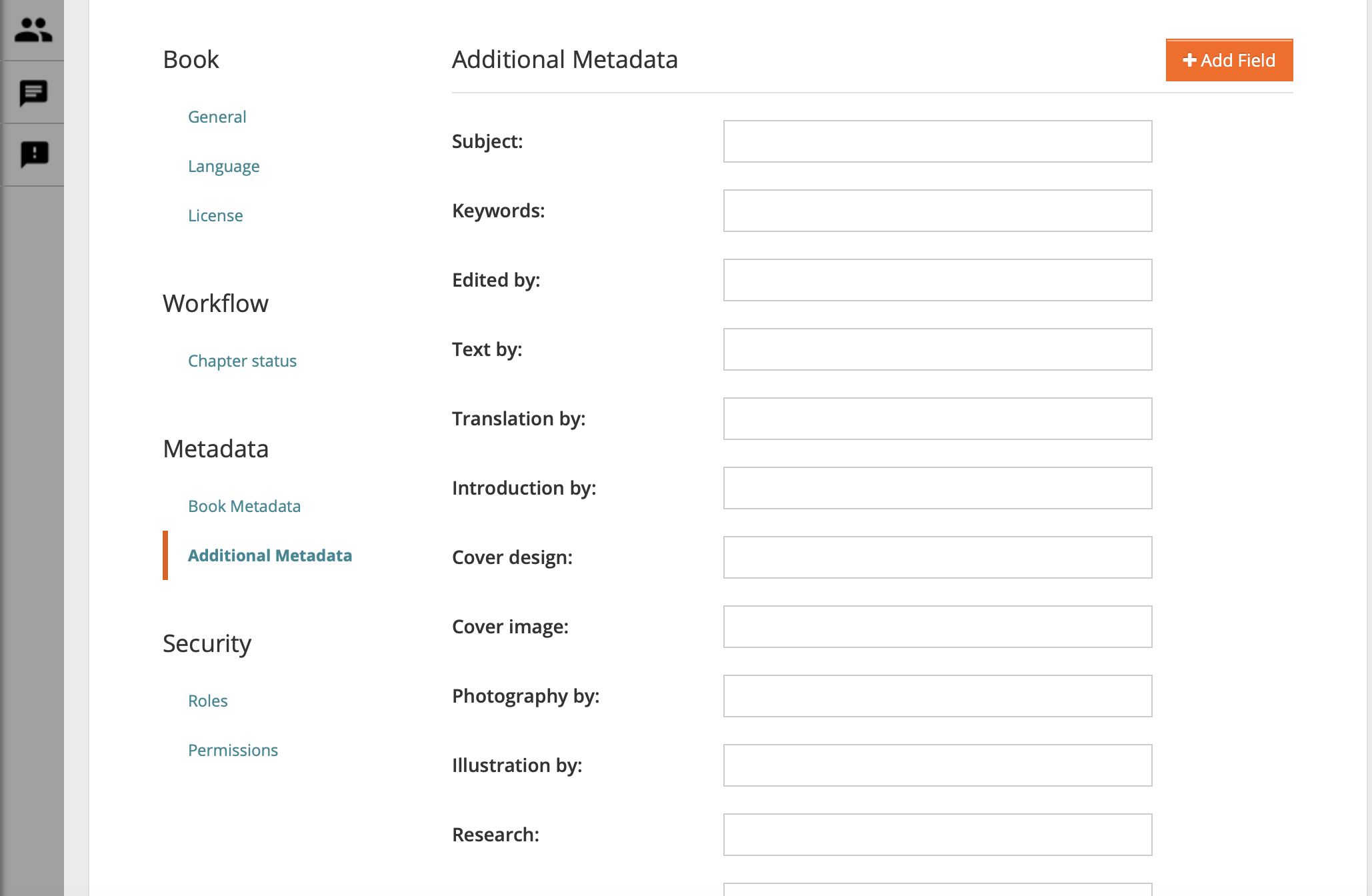The image size is (1372, 896).
Task: Open Roles under Security
Action: (208, 701)
